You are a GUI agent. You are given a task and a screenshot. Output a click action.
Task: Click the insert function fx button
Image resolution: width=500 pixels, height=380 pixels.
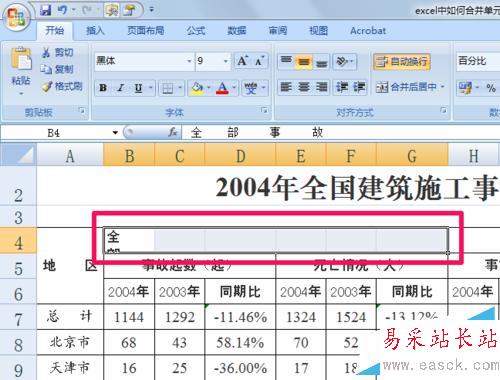[172, 133]
